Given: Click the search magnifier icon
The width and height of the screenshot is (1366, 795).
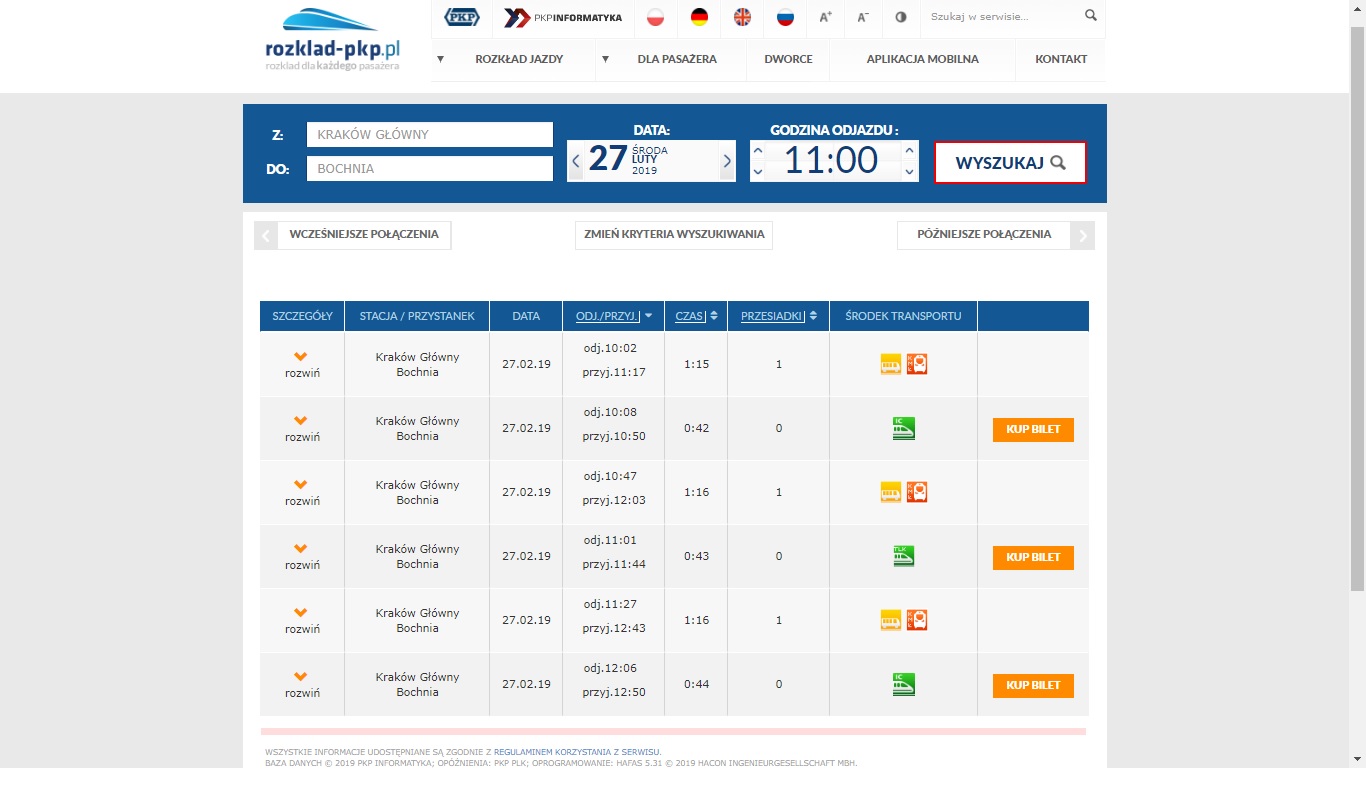Looking at the screenshot, I should pyautogui.click(x=1090, y=16).
